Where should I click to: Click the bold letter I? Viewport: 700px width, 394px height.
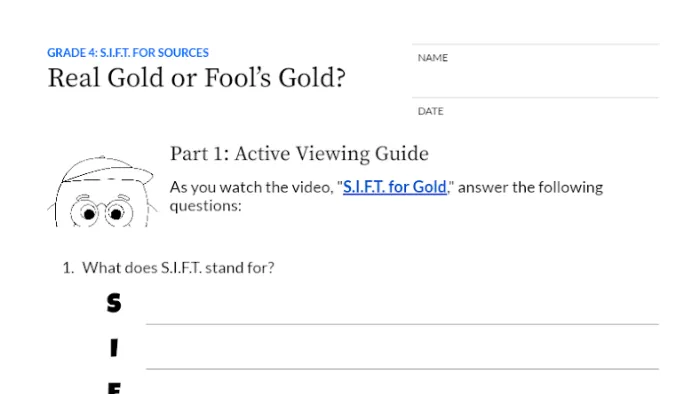(x=114, y=348)
